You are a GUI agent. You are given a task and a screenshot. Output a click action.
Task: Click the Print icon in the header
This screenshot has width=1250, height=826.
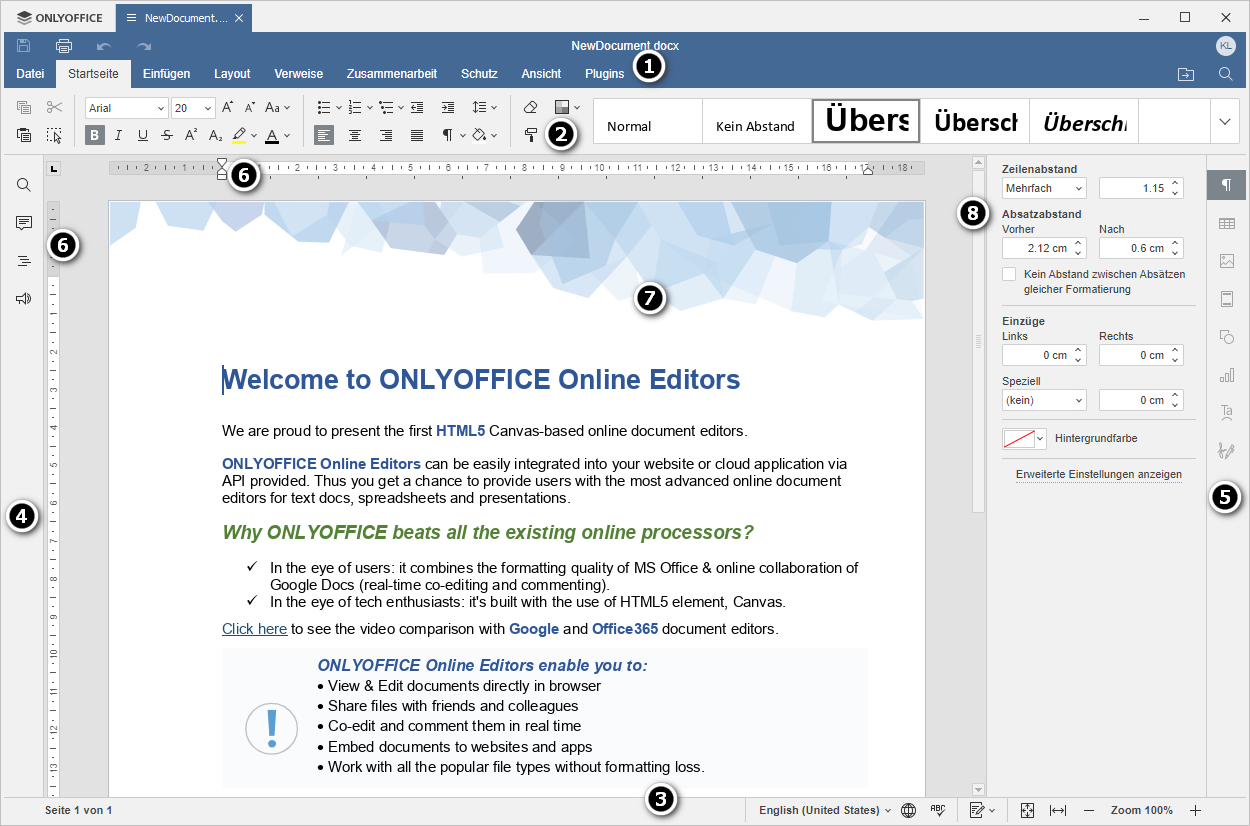[64, 46]
